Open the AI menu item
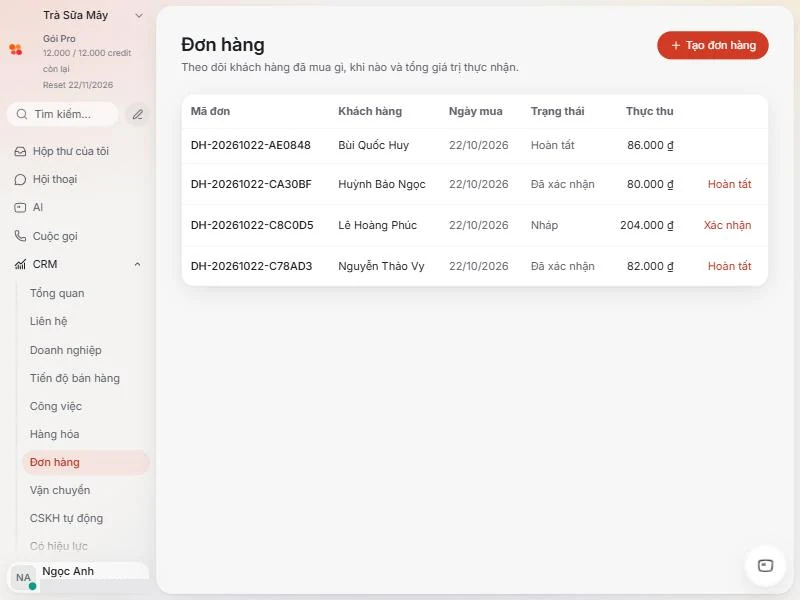This screenshot has height=600, width=800. [x=38, y=208]
